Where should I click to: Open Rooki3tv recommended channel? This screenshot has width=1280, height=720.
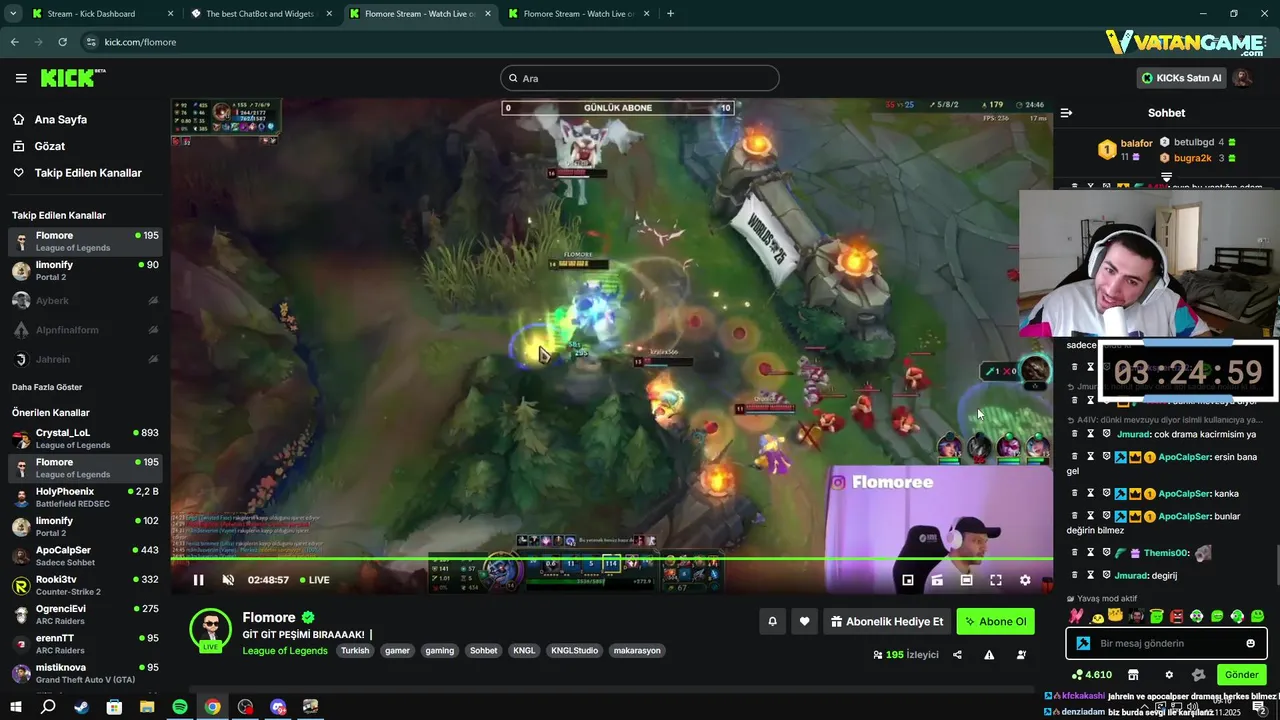tap(85, 585)
